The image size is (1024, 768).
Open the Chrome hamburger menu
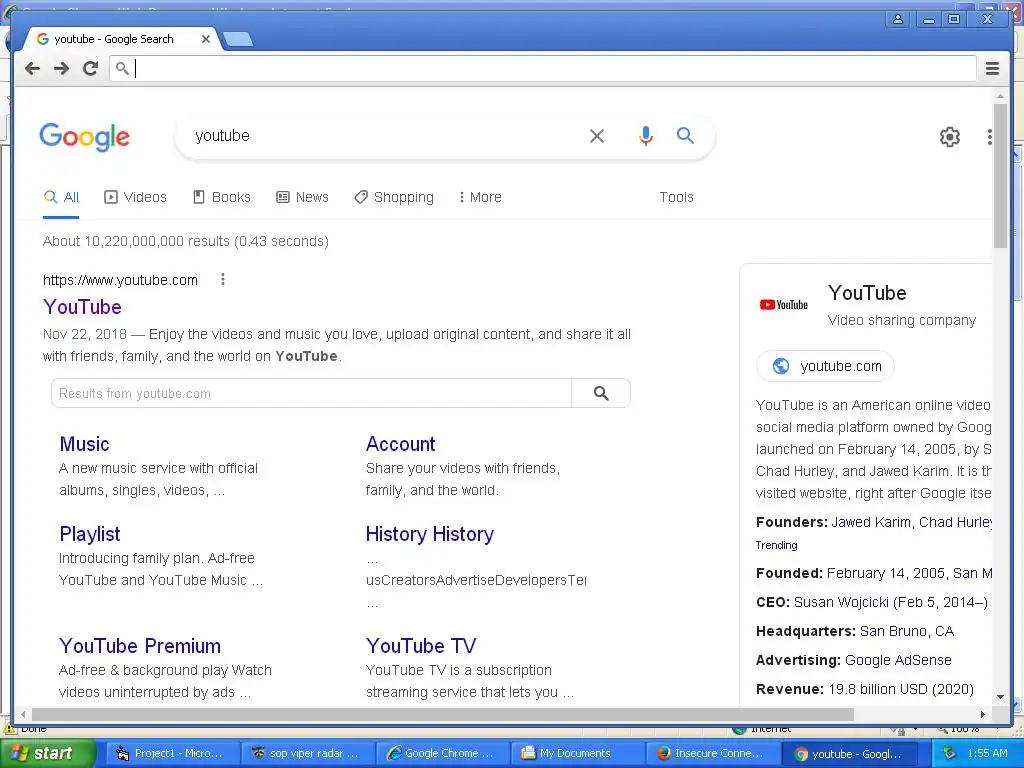(x=992, y=68)
